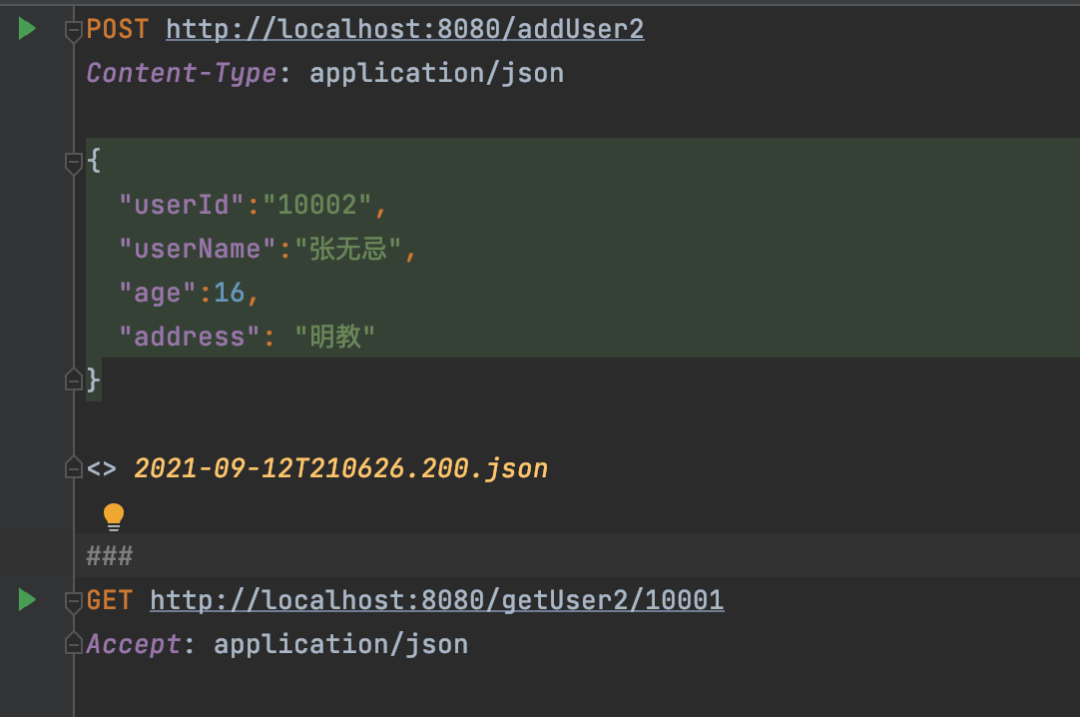Viewport: 1080px width, 717px height.
Task: Open the getUser2/10001 URL link
Action: (437, 601)
